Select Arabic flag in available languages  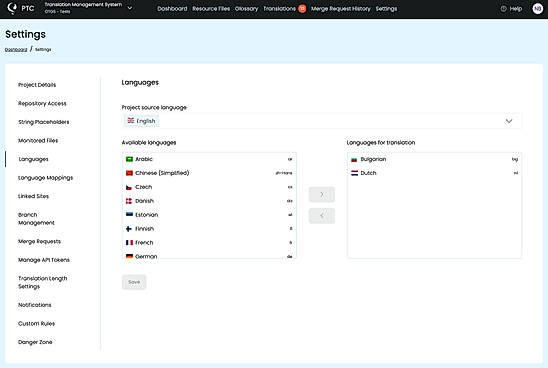[x=129, y=159]
